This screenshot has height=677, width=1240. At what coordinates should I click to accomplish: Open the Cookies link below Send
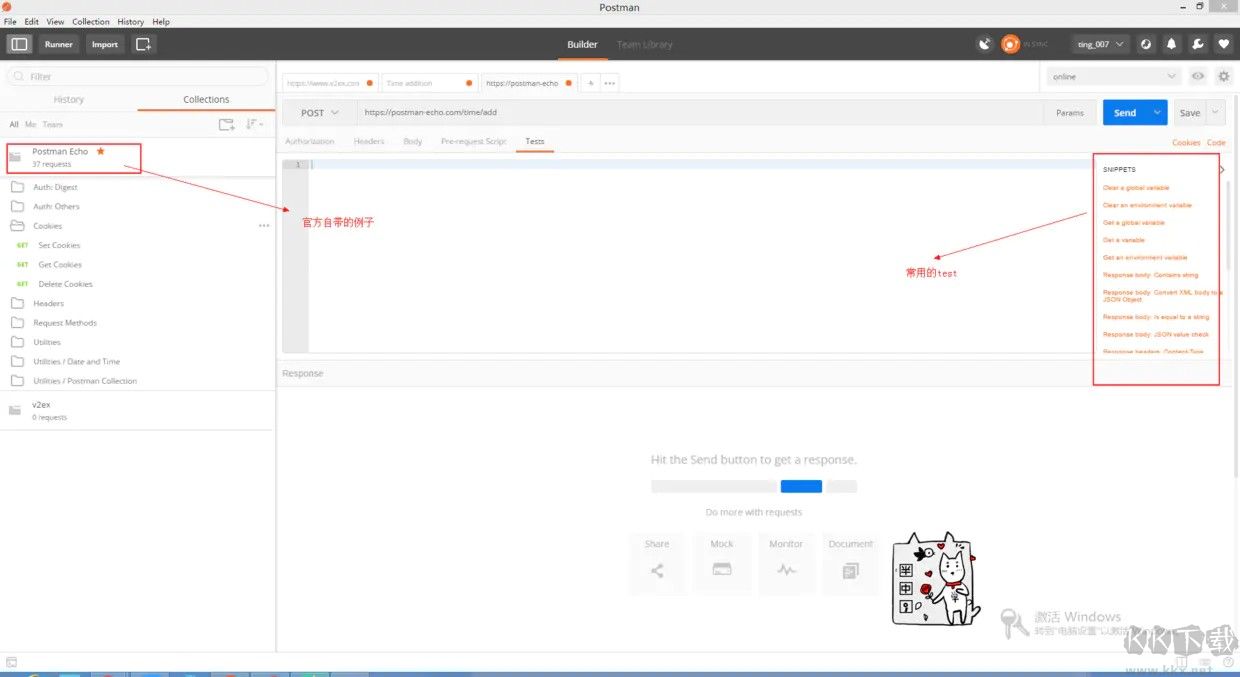point(1186,143)
